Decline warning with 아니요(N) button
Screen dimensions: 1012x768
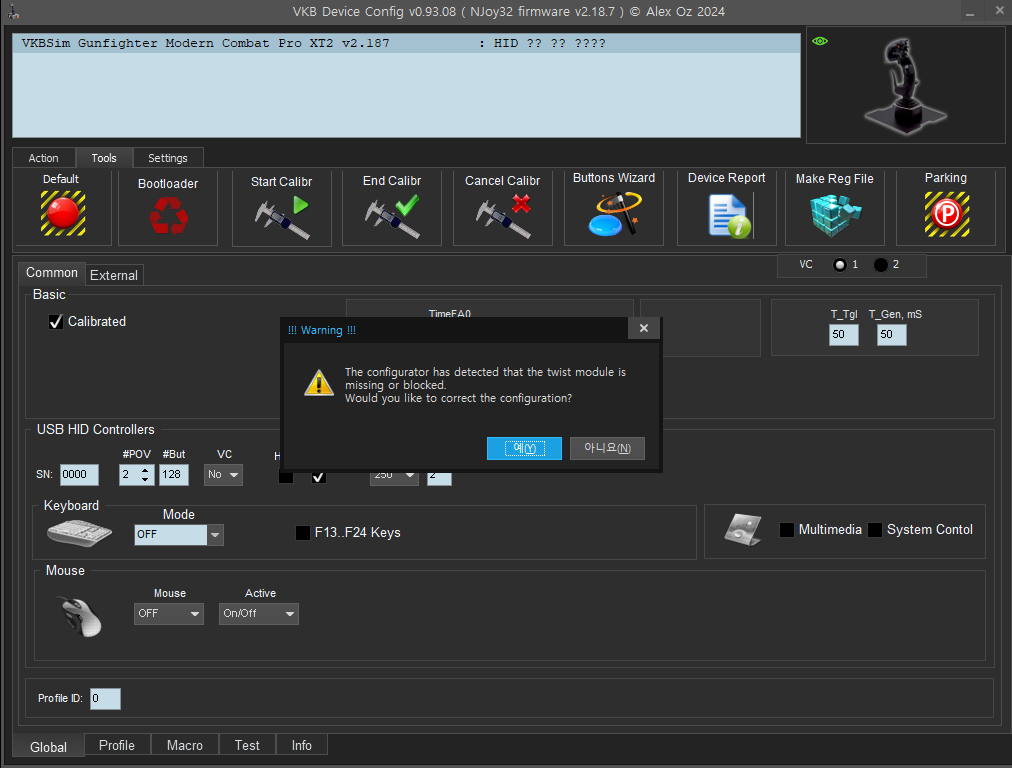[x=607, y=449]
